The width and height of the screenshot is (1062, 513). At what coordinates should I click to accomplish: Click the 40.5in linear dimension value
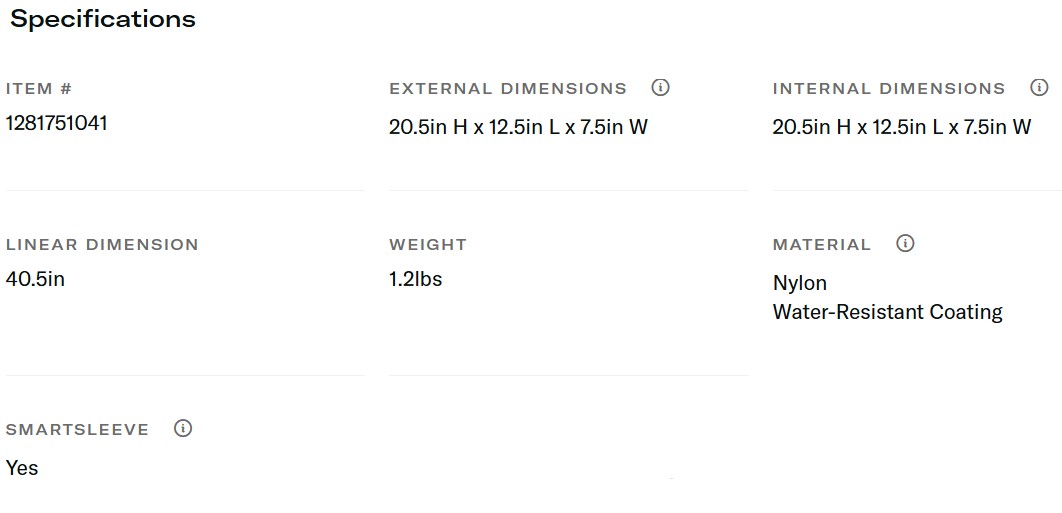click(x=35, y=279)
